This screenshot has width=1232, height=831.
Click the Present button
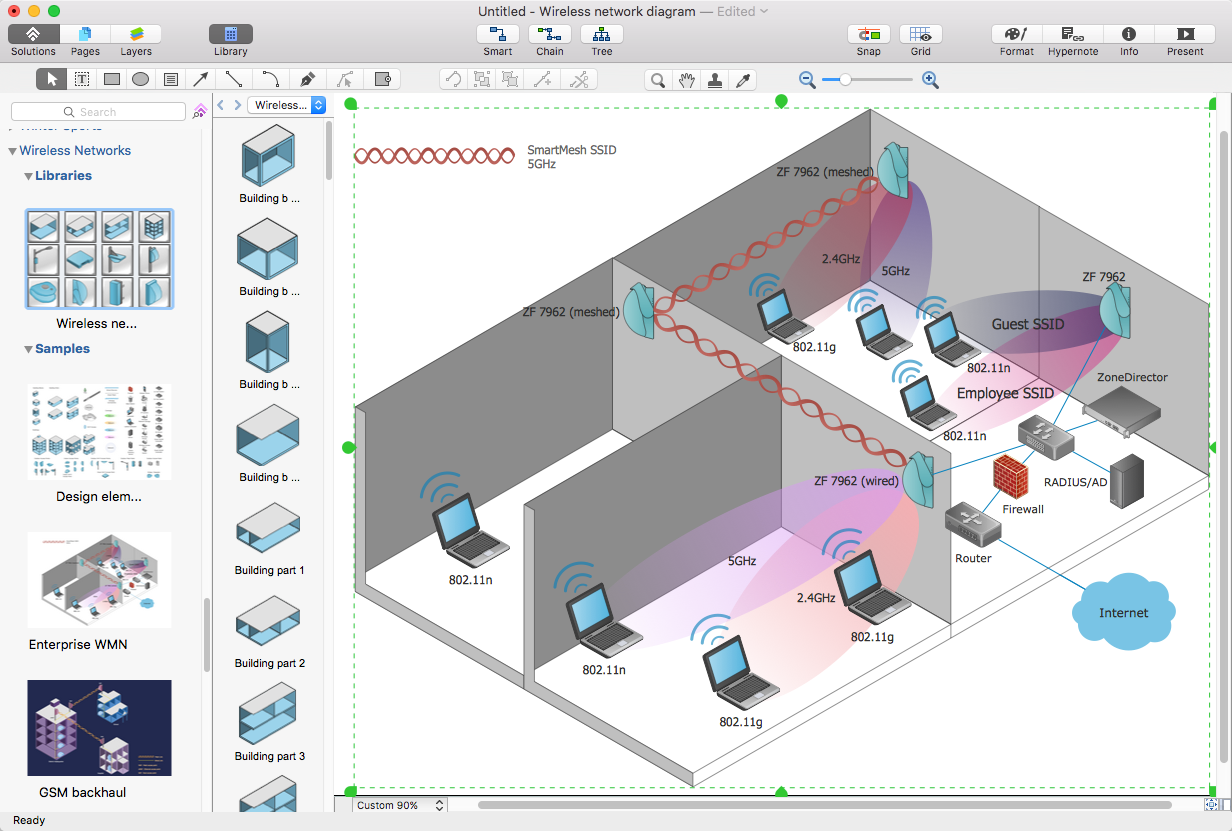pos(1185,35)
